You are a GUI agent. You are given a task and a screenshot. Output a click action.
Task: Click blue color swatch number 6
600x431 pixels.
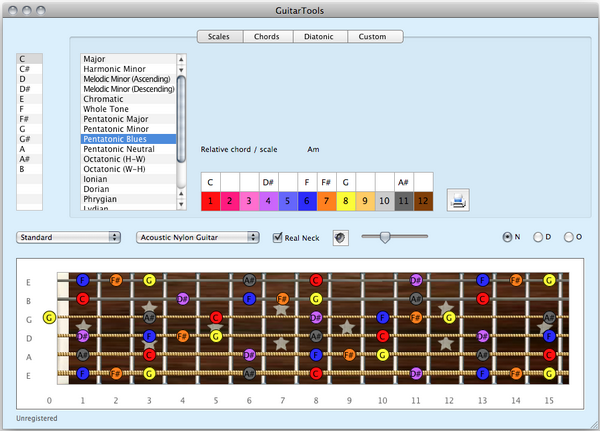click(x=307, y=201)
